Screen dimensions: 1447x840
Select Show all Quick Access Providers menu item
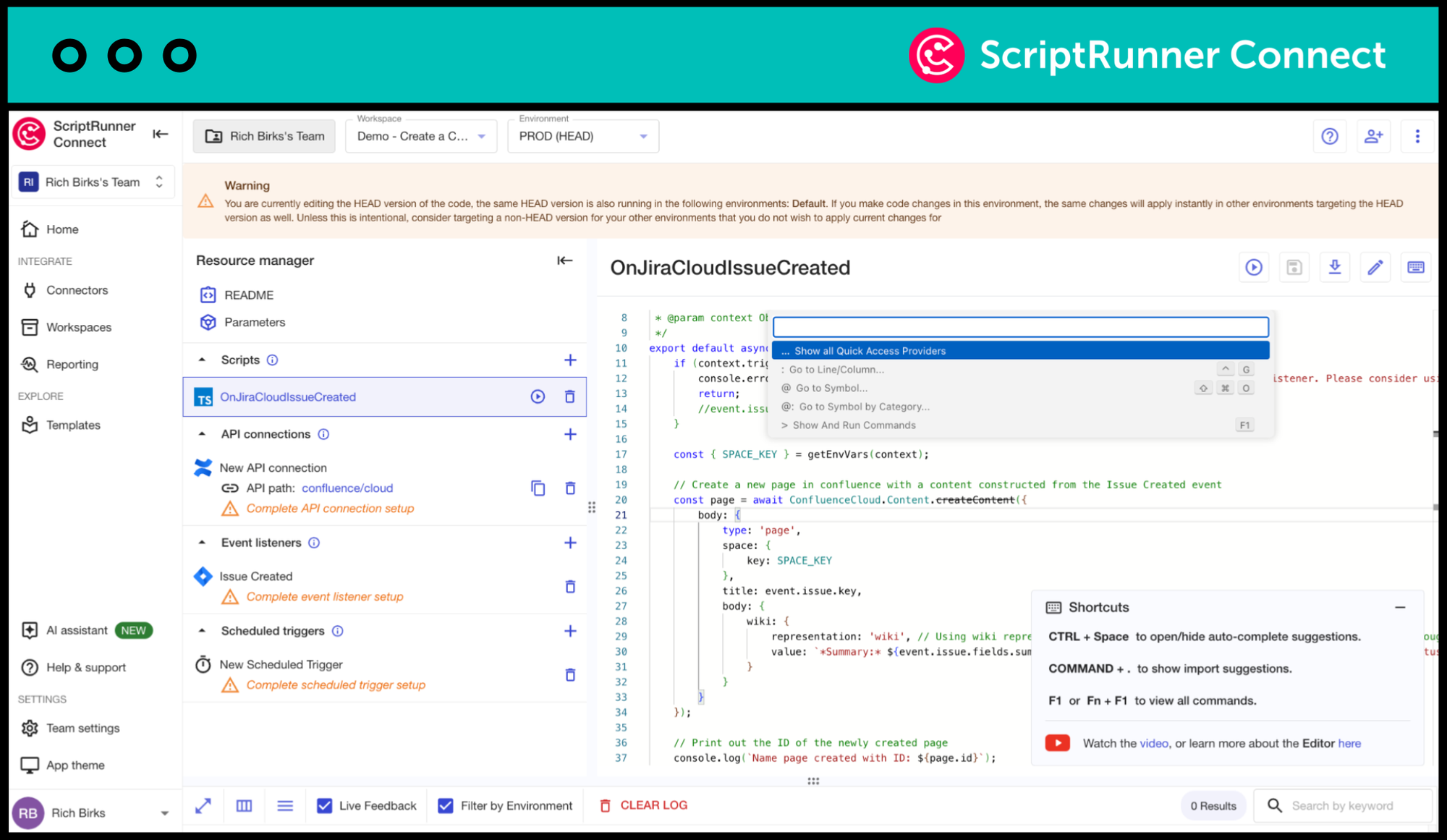[1020, 350]
